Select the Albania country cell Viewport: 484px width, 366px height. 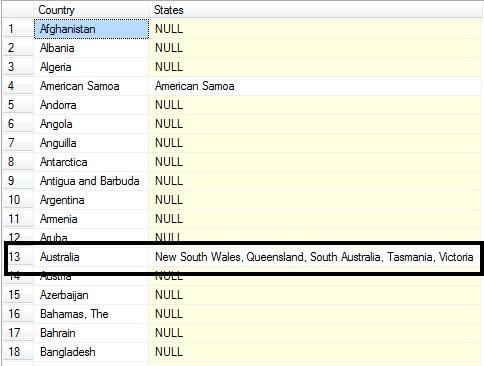pyautogui.click(x=91, y=48)
